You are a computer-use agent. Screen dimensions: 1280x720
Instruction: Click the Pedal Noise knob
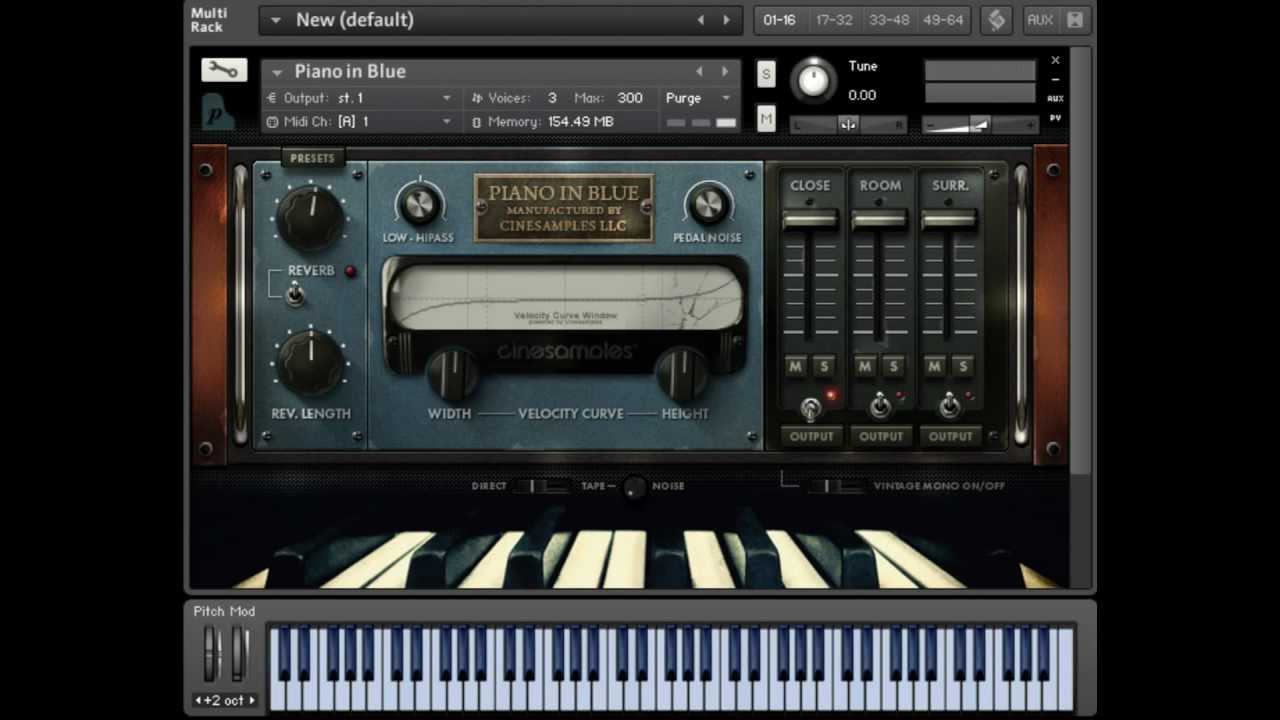click(707, 204)
